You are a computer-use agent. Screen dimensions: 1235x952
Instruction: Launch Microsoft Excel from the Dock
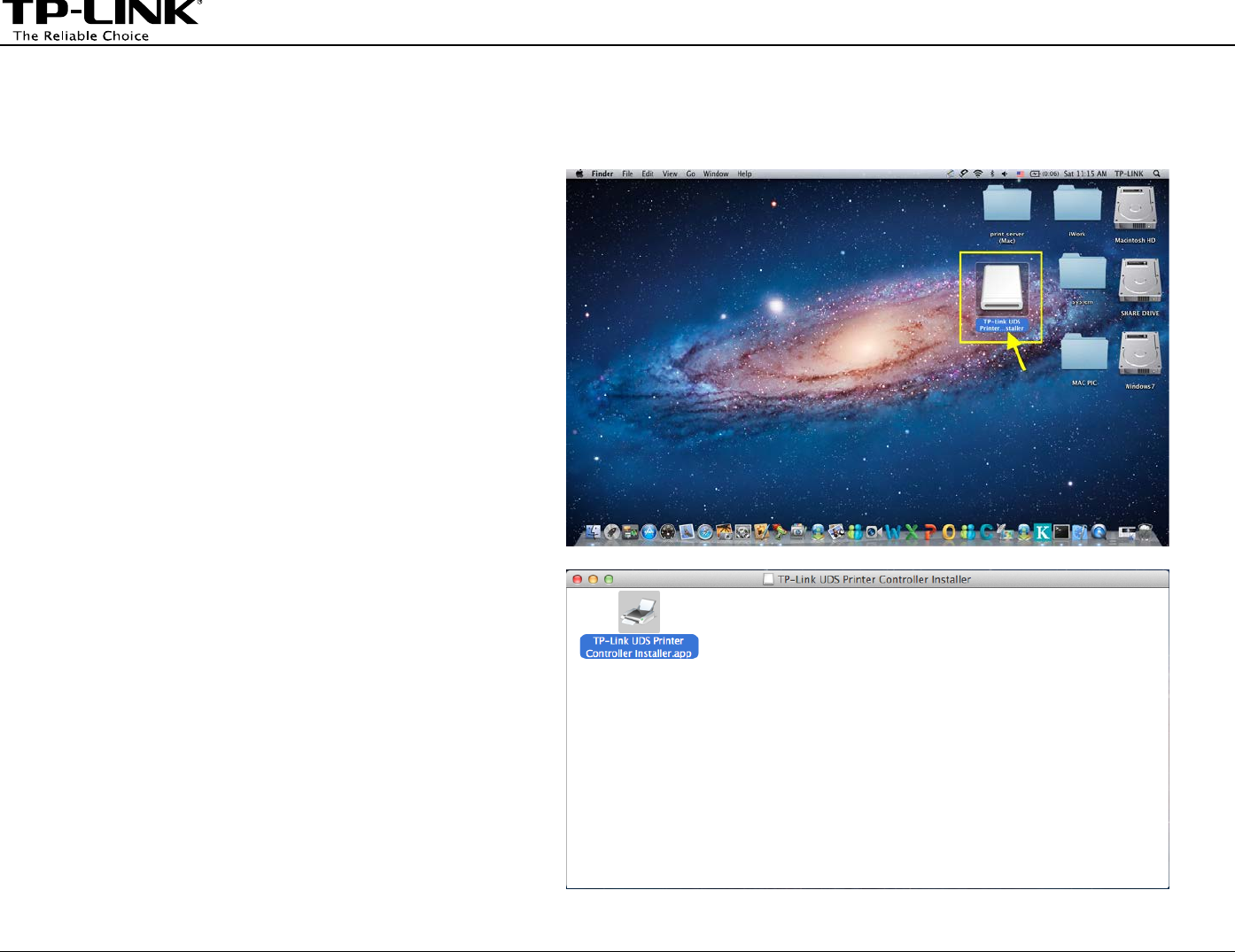(911, 532)
